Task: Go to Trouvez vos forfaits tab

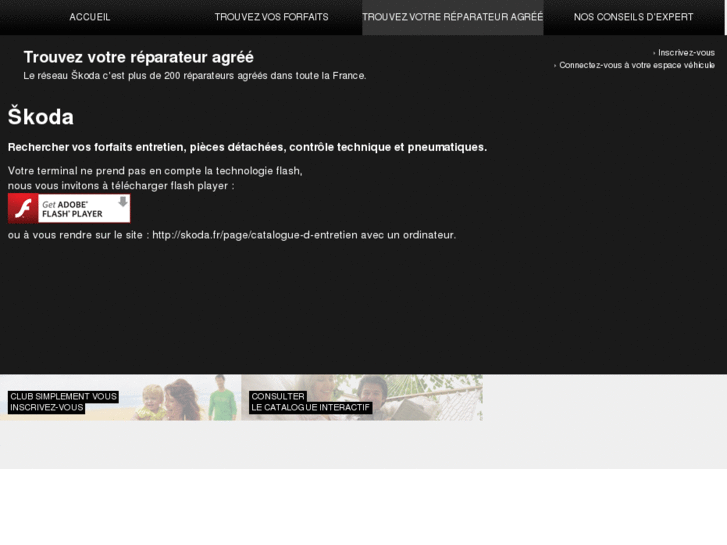Action: 271,17
